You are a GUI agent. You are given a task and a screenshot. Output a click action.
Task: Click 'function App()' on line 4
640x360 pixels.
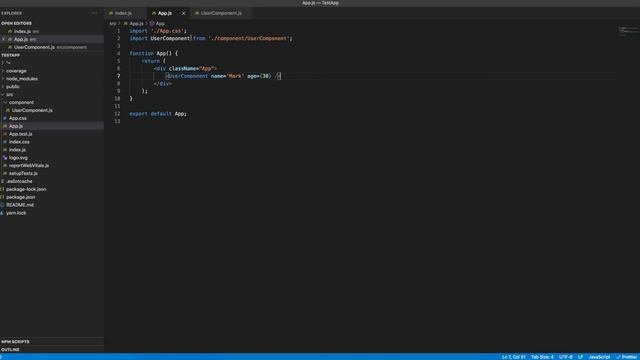click(x=153, y=53)
